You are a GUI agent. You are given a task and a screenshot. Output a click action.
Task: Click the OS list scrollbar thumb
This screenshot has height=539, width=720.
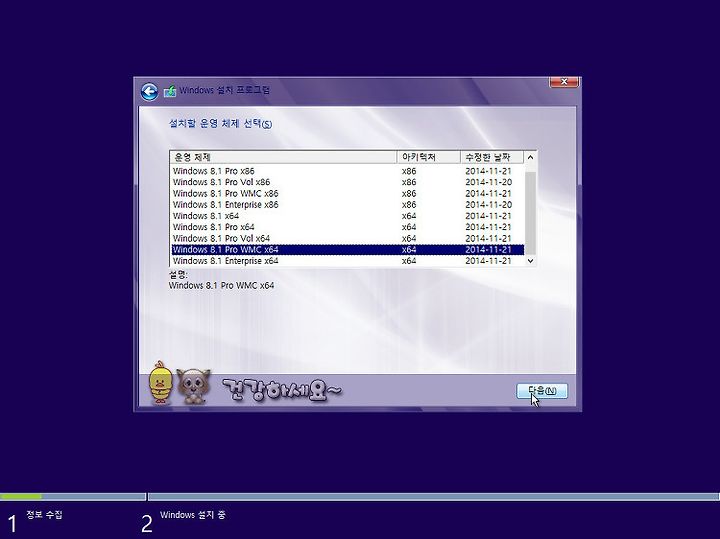[x=530, y=213]
